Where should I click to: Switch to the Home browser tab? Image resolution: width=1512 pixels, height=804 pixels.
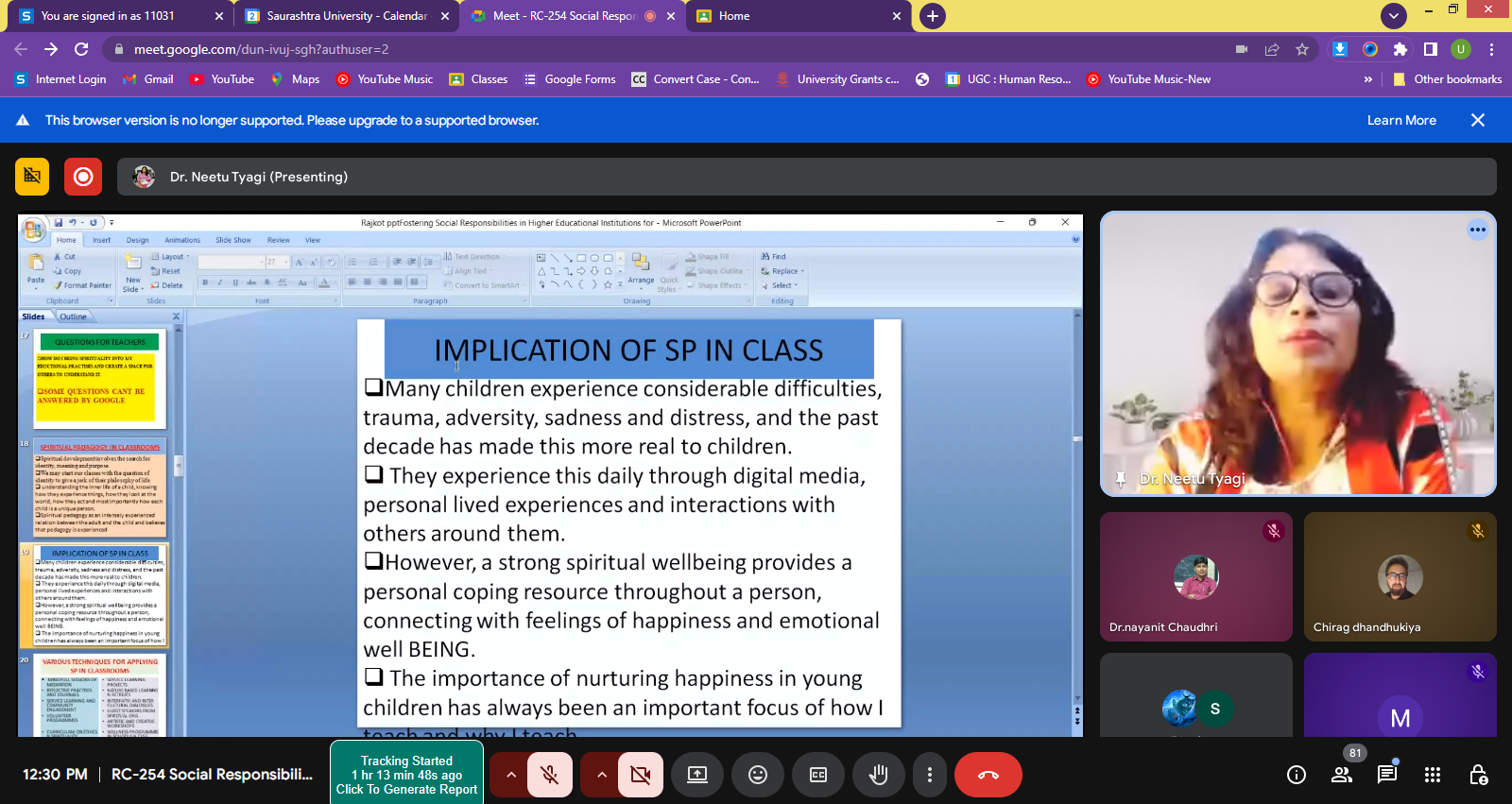tap(734, 16)
